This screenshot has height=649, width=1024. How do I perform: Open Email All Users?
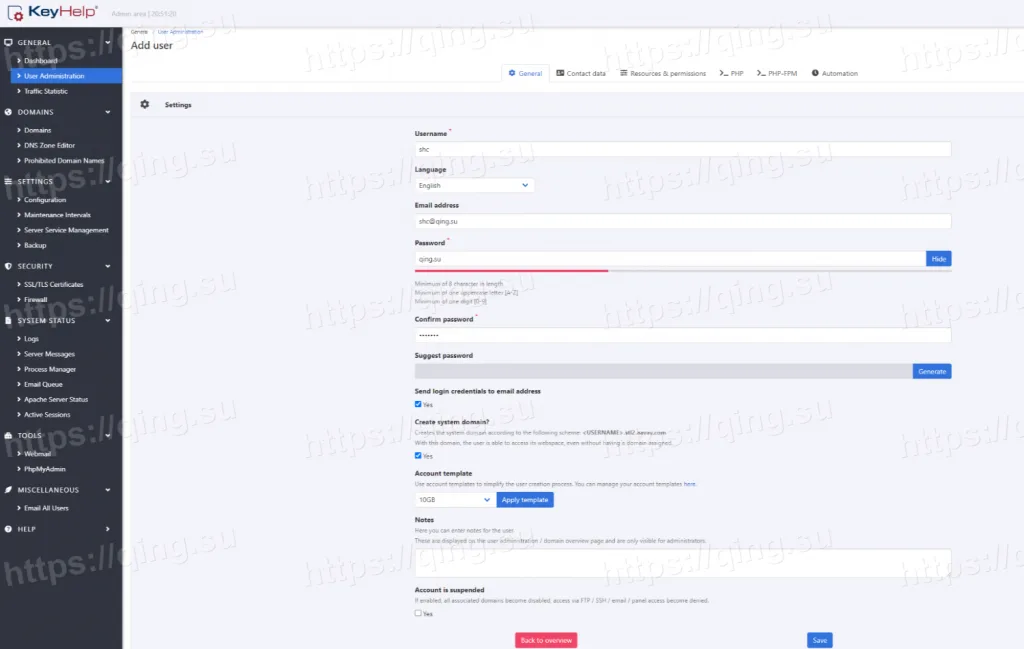(x=46, y=508)
